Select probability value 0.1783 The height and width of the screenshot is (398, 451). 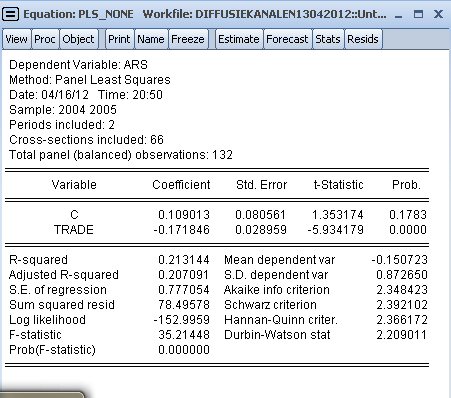pos(408,215)
